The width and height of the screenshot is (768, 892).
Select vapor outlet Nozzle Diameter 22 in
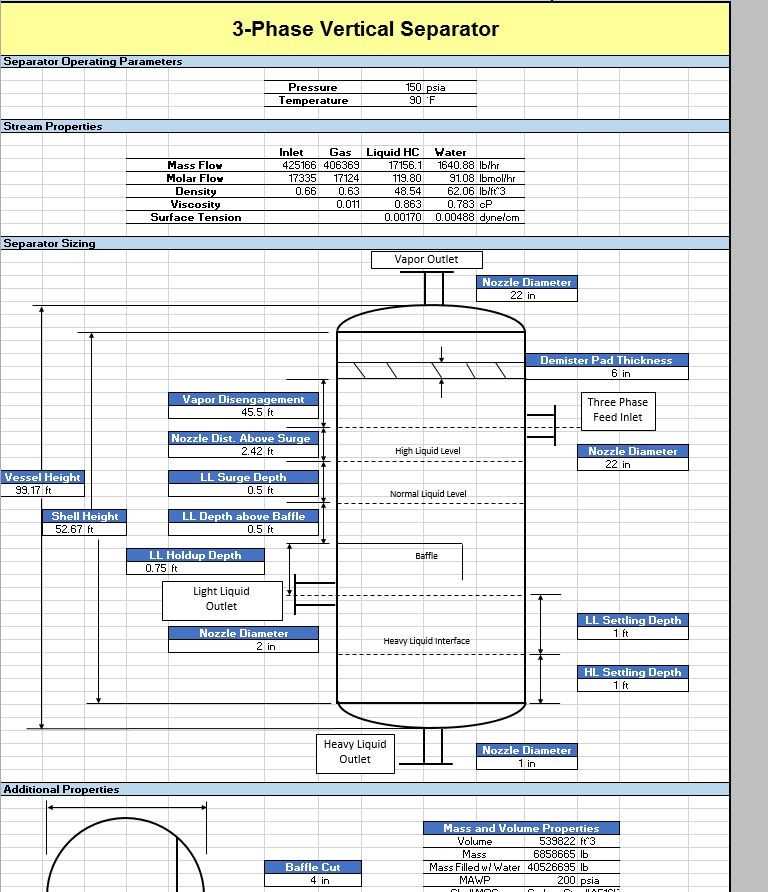point(527,295)
